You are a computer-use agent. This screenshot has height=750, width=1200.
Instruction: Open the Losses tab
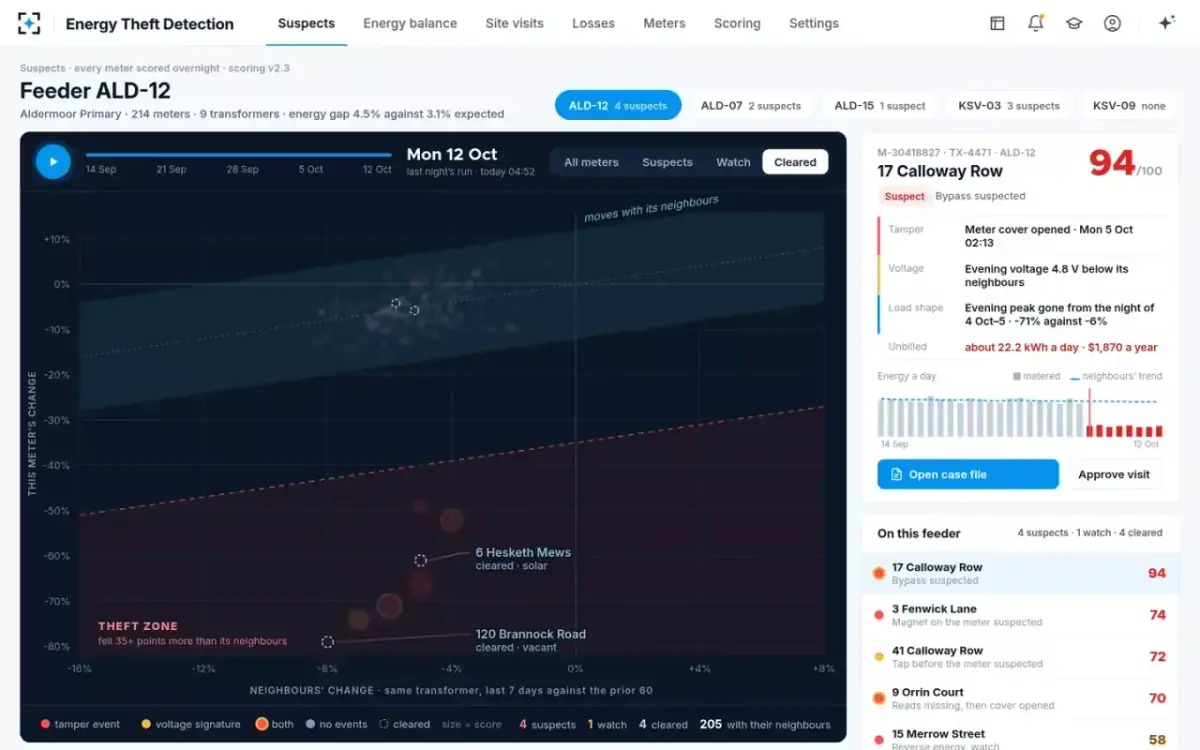(x=593, y=23)
